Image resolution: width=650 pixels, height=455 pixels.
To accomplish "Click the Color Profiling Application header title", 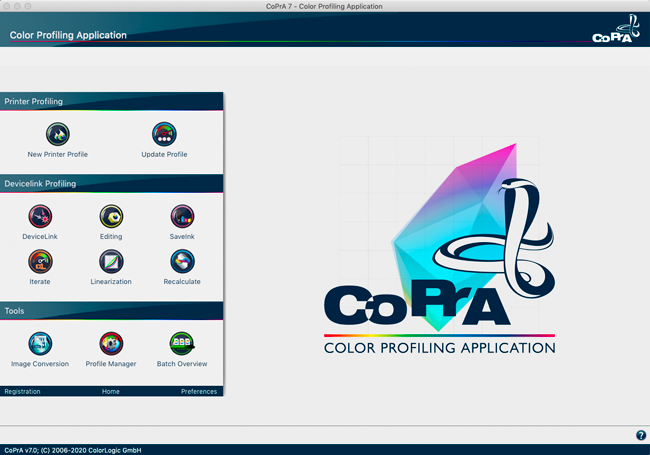I will coord(68,35).
